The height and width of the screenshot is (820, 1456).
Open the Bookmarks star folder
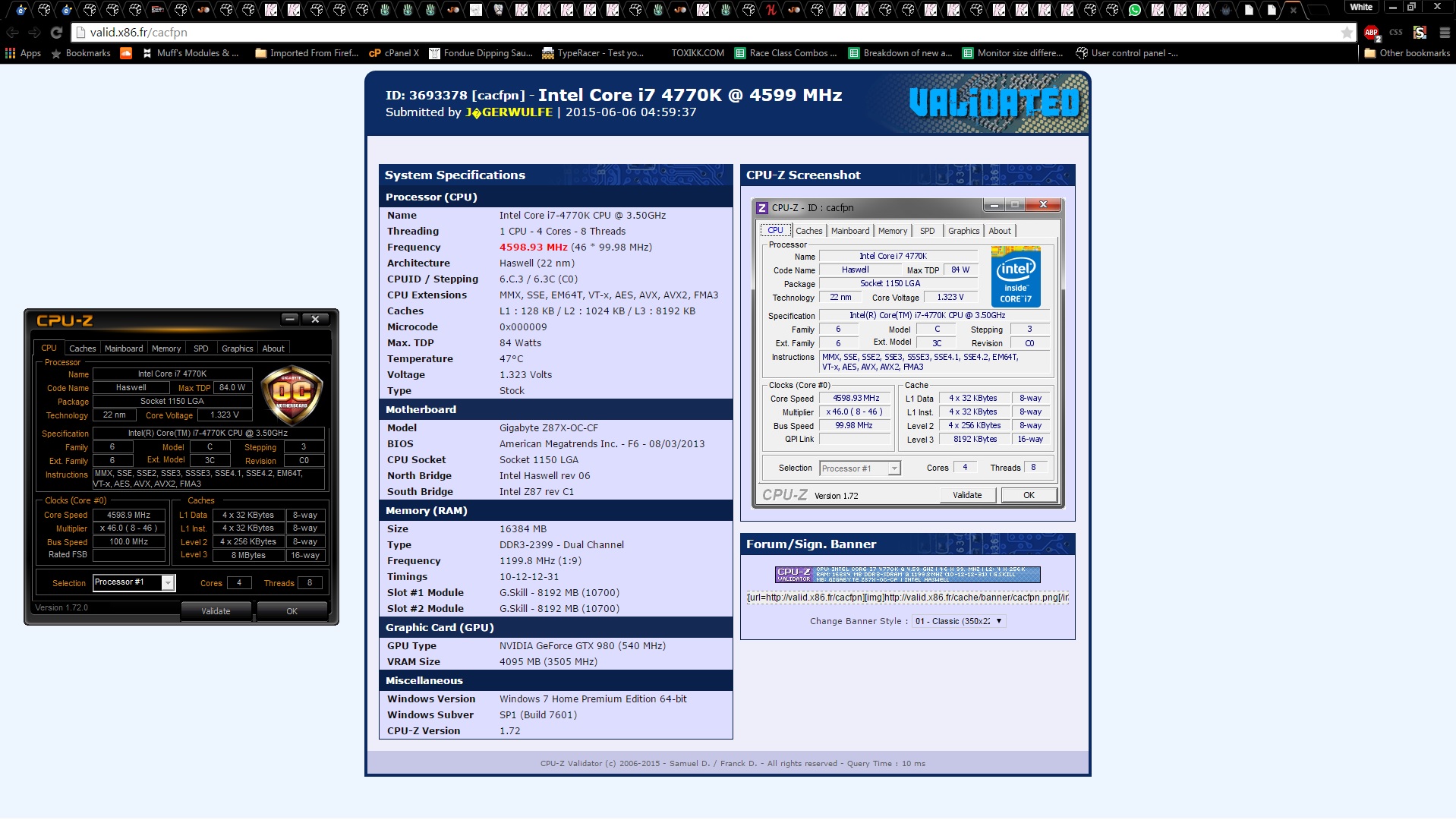tap(80, 53)
